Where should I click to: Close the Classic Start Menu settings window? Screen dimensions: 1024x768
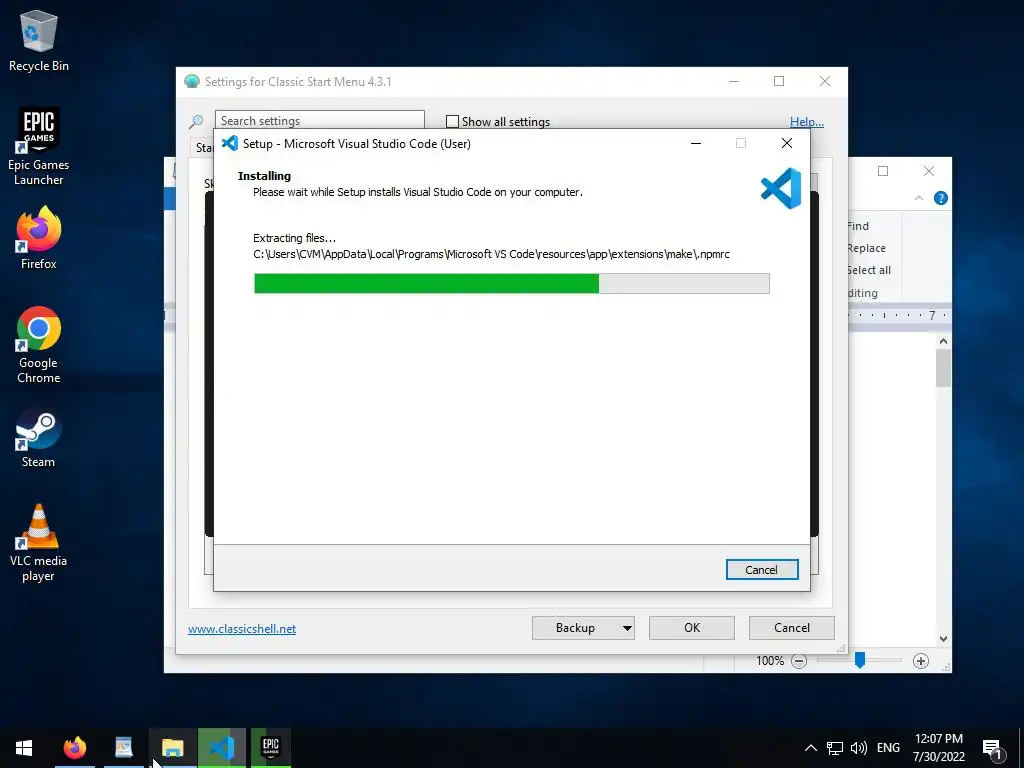coord(825,81)
